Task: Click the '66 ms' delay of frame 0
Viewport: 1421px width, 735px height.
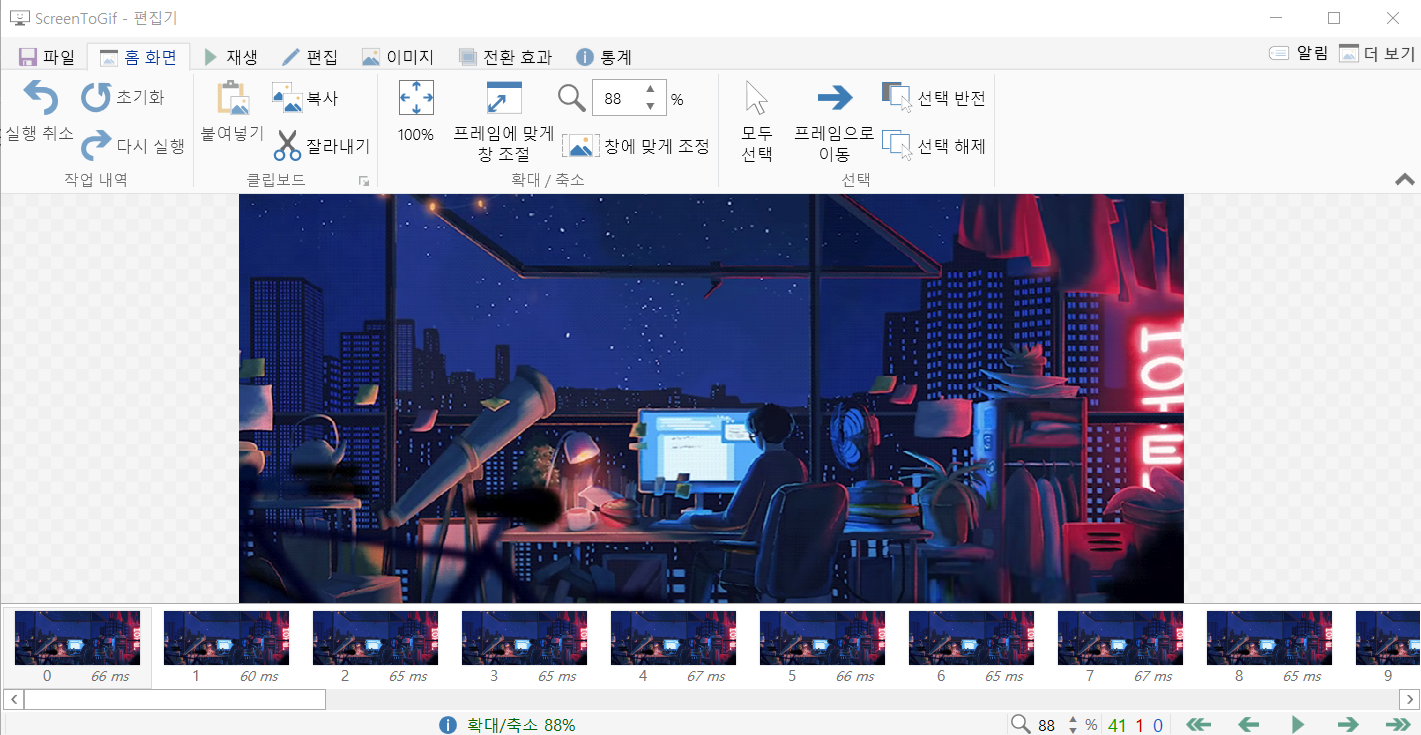Action: click(x=110, y=677)
